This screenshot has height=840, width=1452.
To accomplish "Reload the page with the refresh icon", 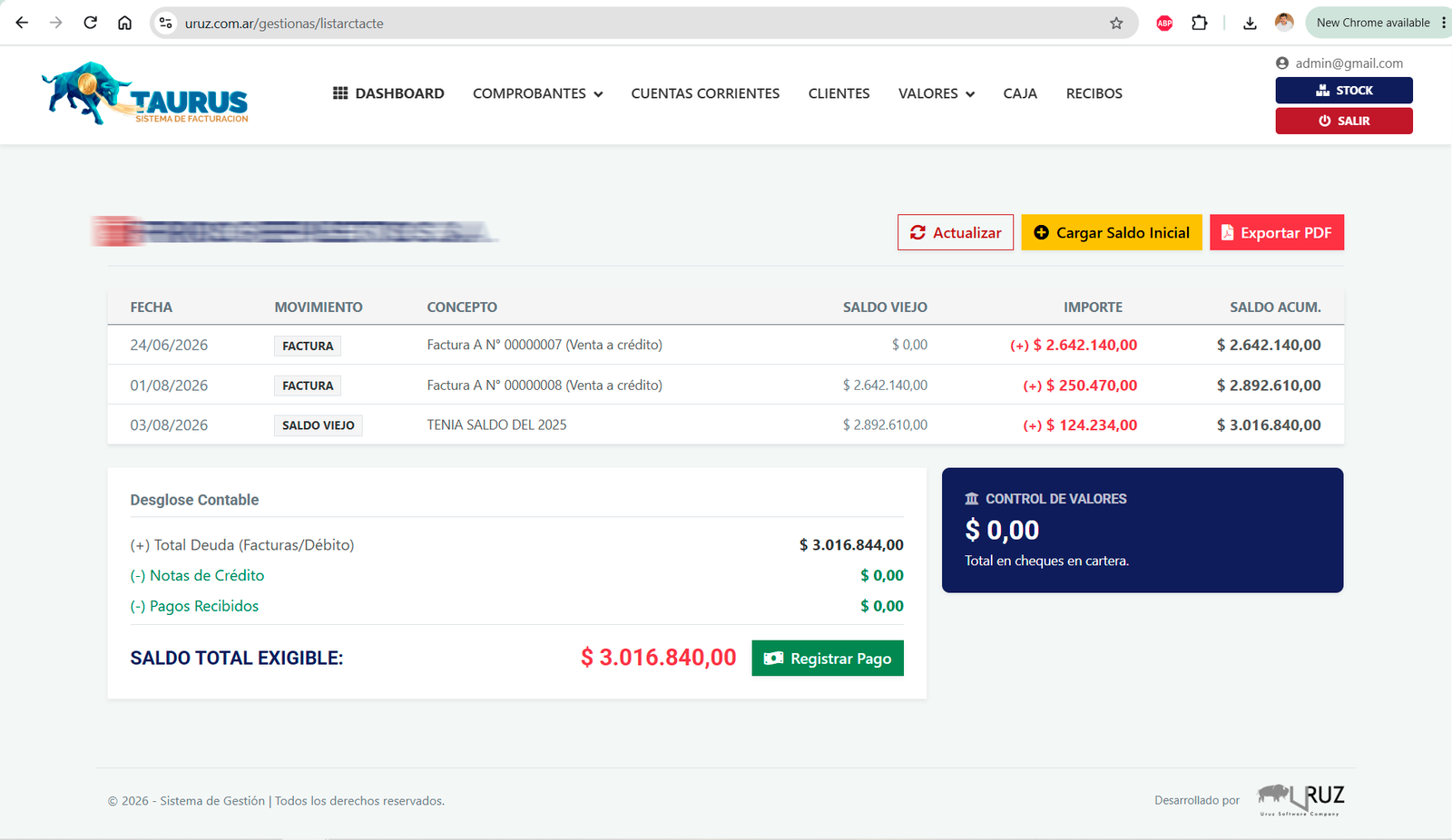I will (x=90, y=23).
